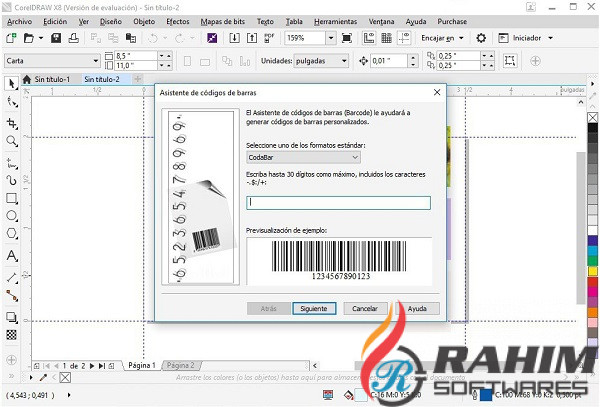This screenshot has height=407, width=600.
Task: Open the Herramientas menu
Action: [335, 22]
